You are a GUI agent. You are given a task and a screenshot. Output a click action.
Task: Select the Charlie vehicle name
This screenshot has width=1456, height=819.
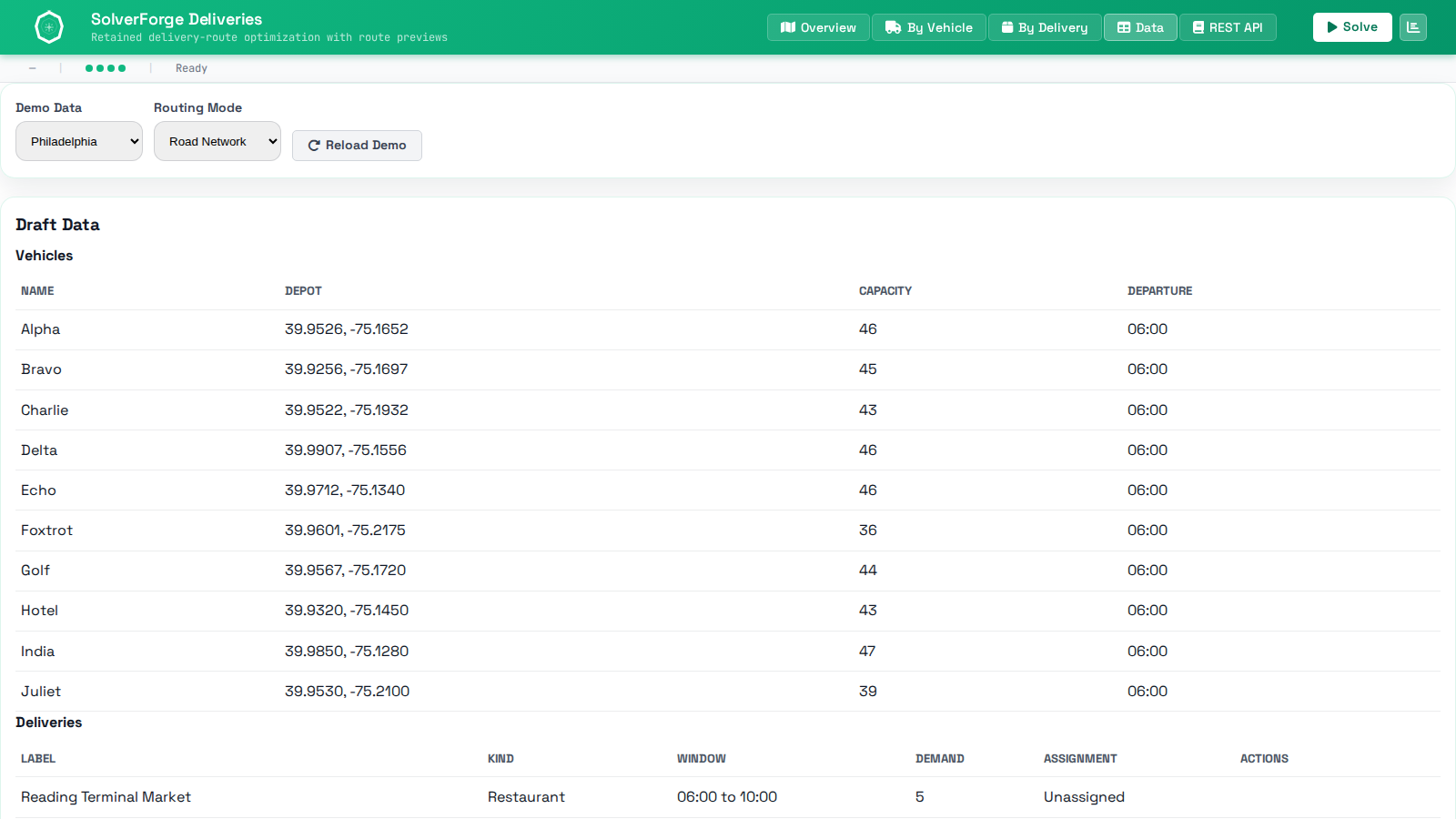click(45, 410)
